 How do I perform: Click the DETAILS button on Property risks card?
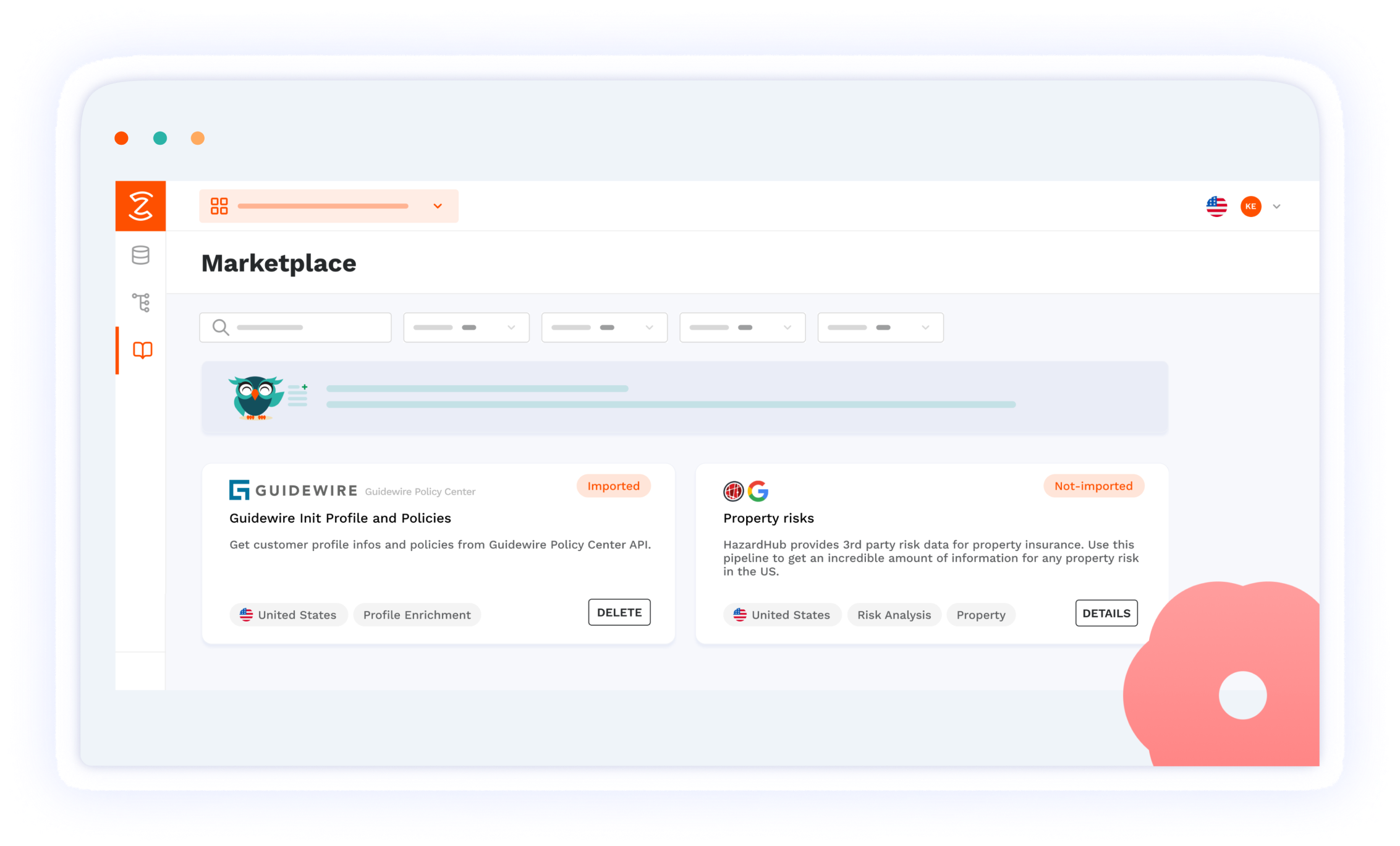[1105, 613]
